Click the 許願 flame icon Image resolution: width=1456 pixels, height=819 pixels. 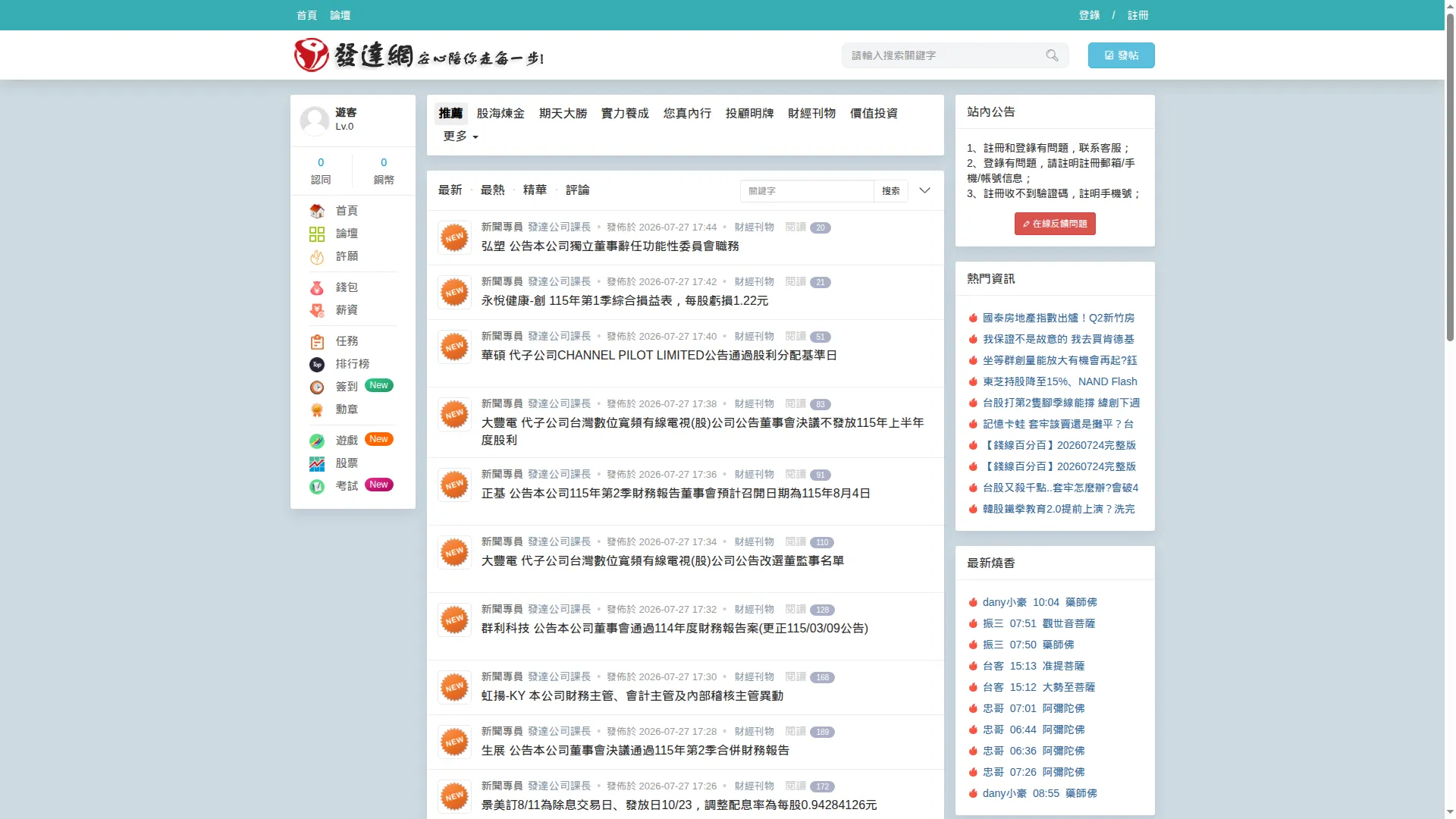317,256
